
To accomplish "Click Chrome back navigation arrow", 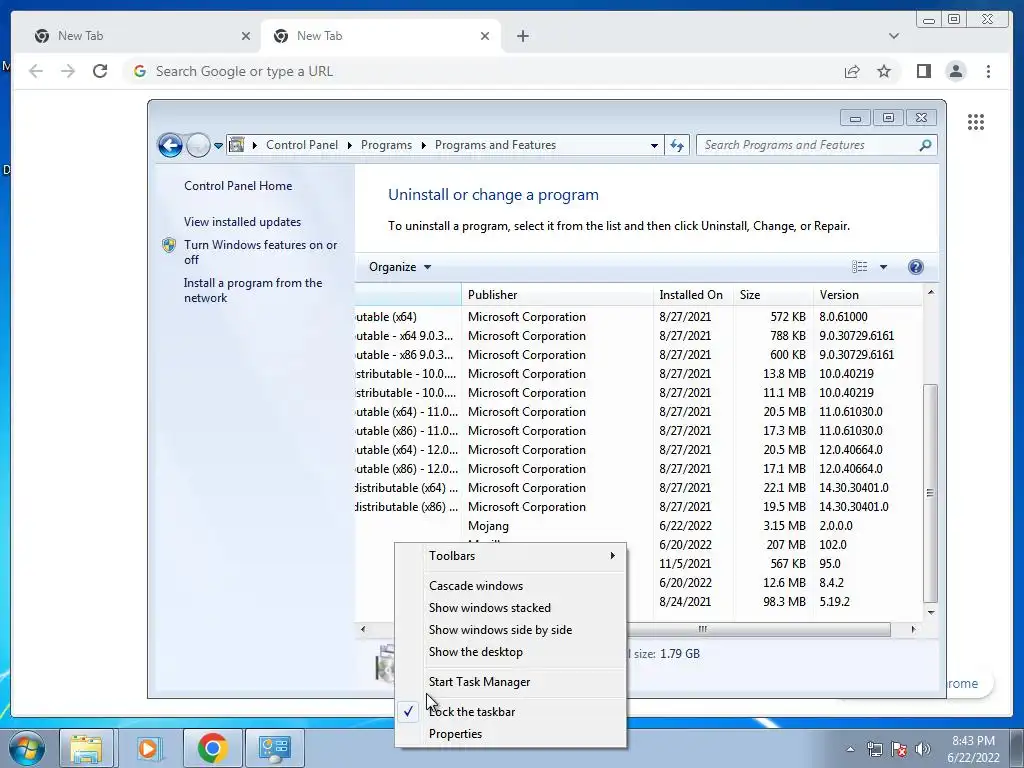I will [x=36, y=71].
